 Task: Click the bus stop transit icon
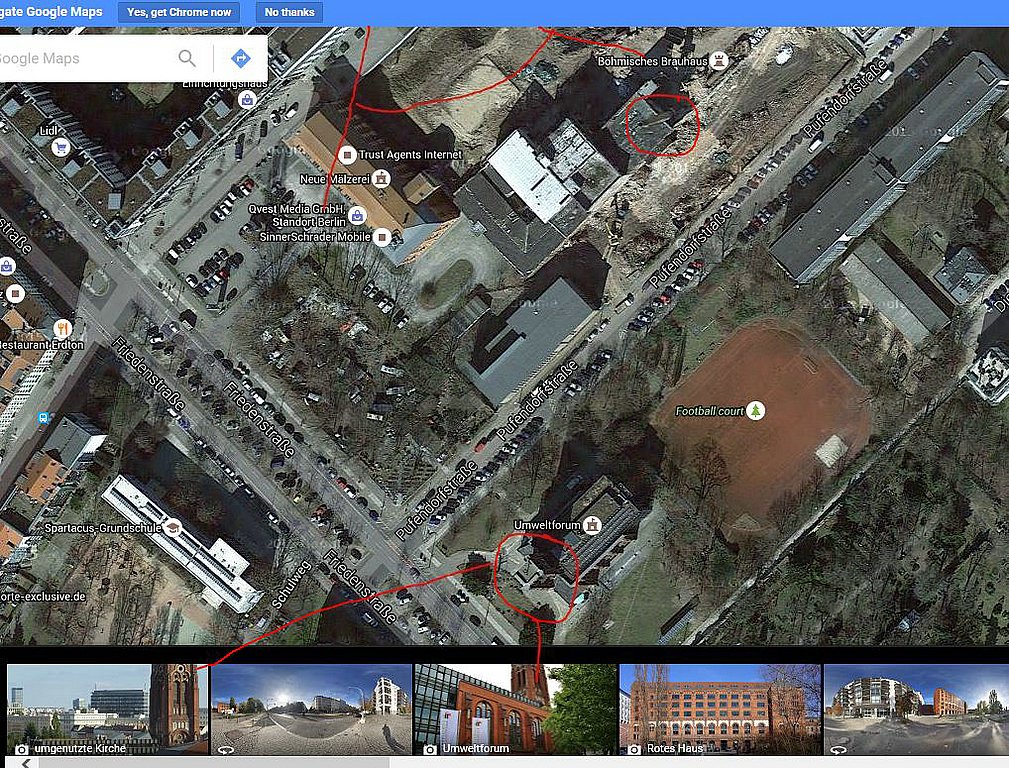pos(43,418)
